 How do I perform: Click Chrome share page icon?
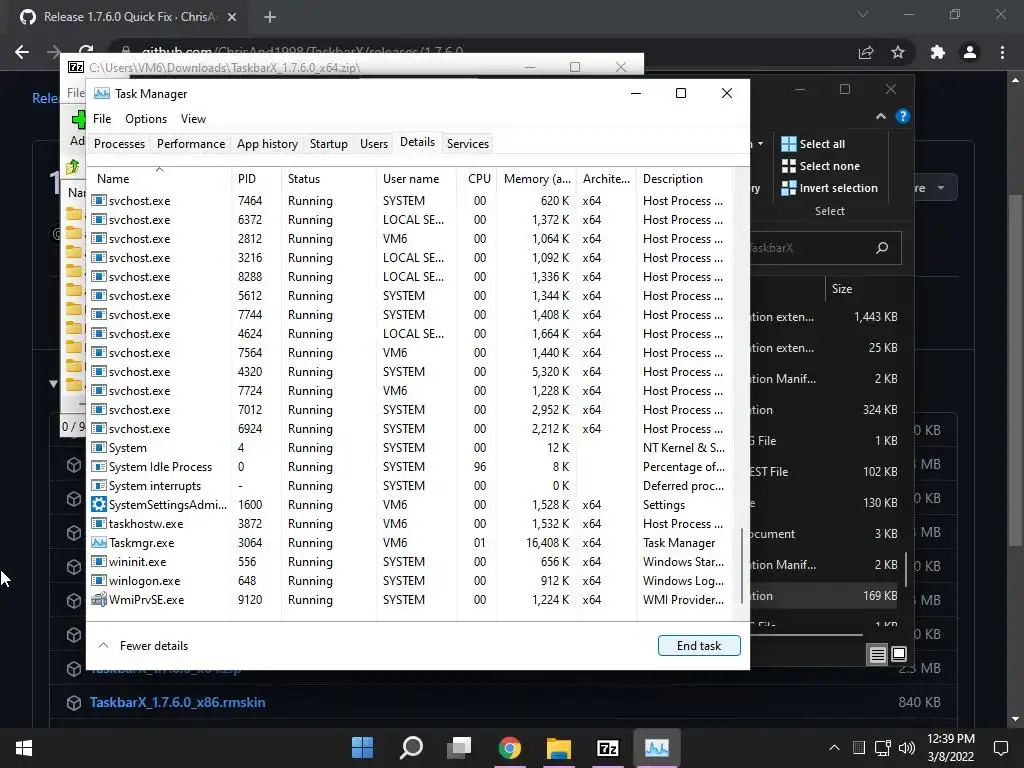(x=866, y=52)
